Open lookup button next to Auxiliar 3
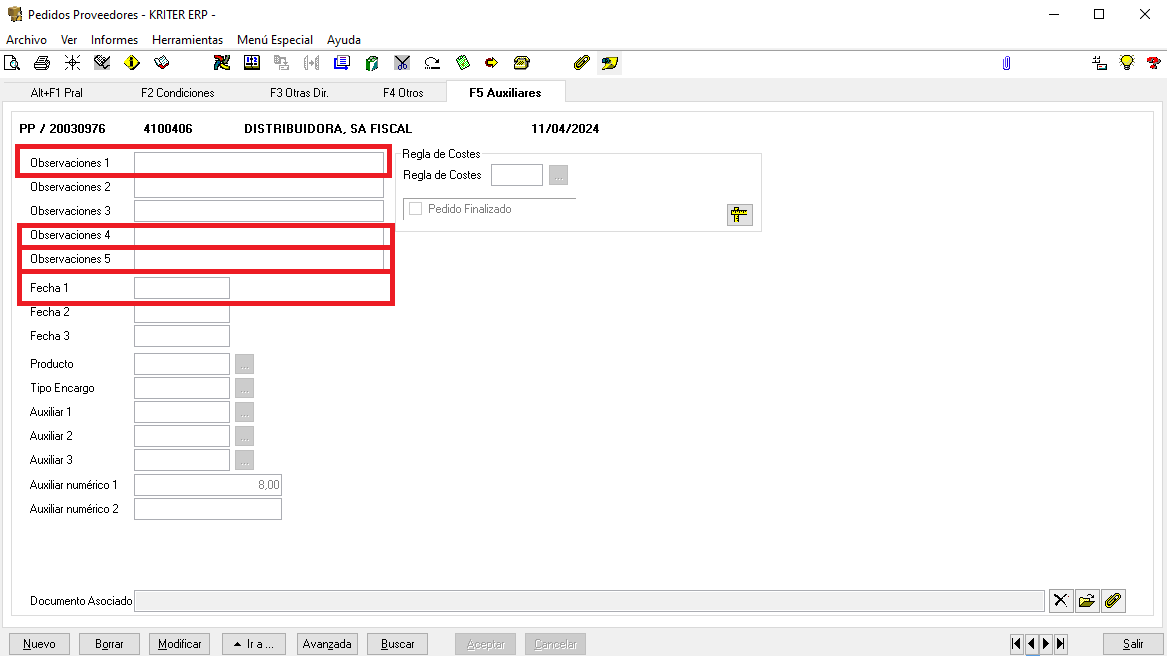 pos(244,460)
